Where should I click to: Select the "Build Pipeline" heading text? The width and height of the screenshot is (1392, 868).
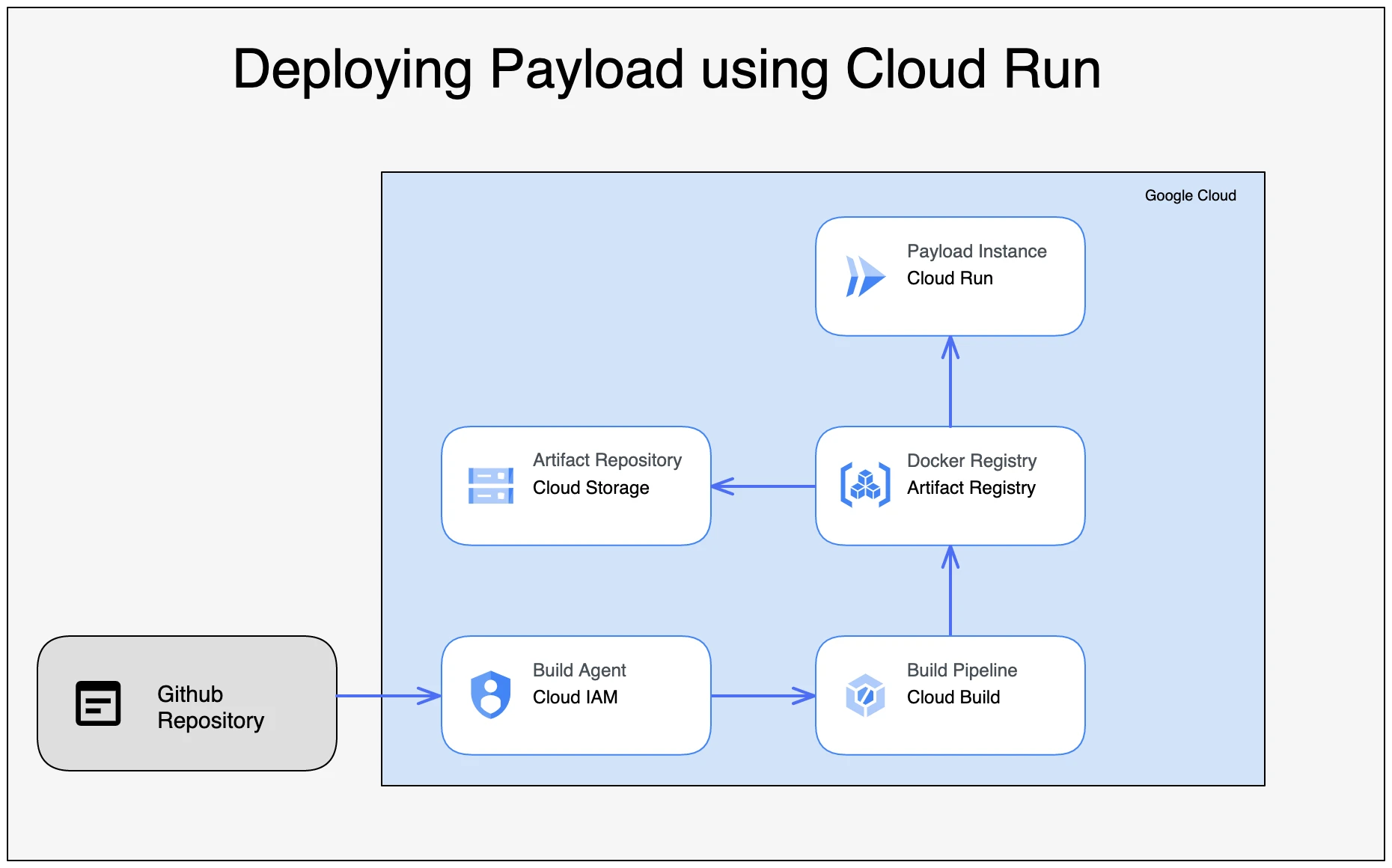point(961,670)
